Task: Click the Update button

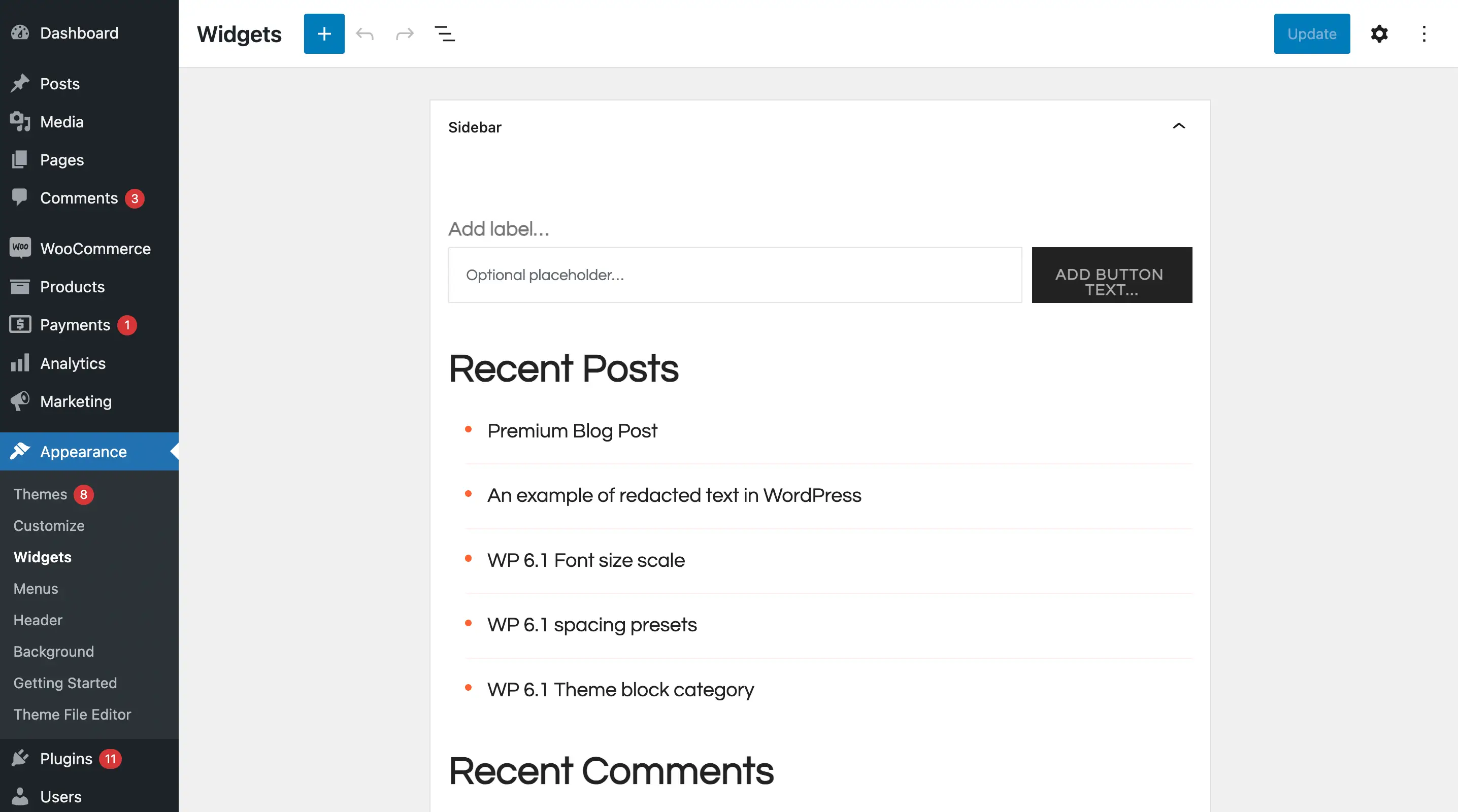Action: click(x=1312, y=33)
